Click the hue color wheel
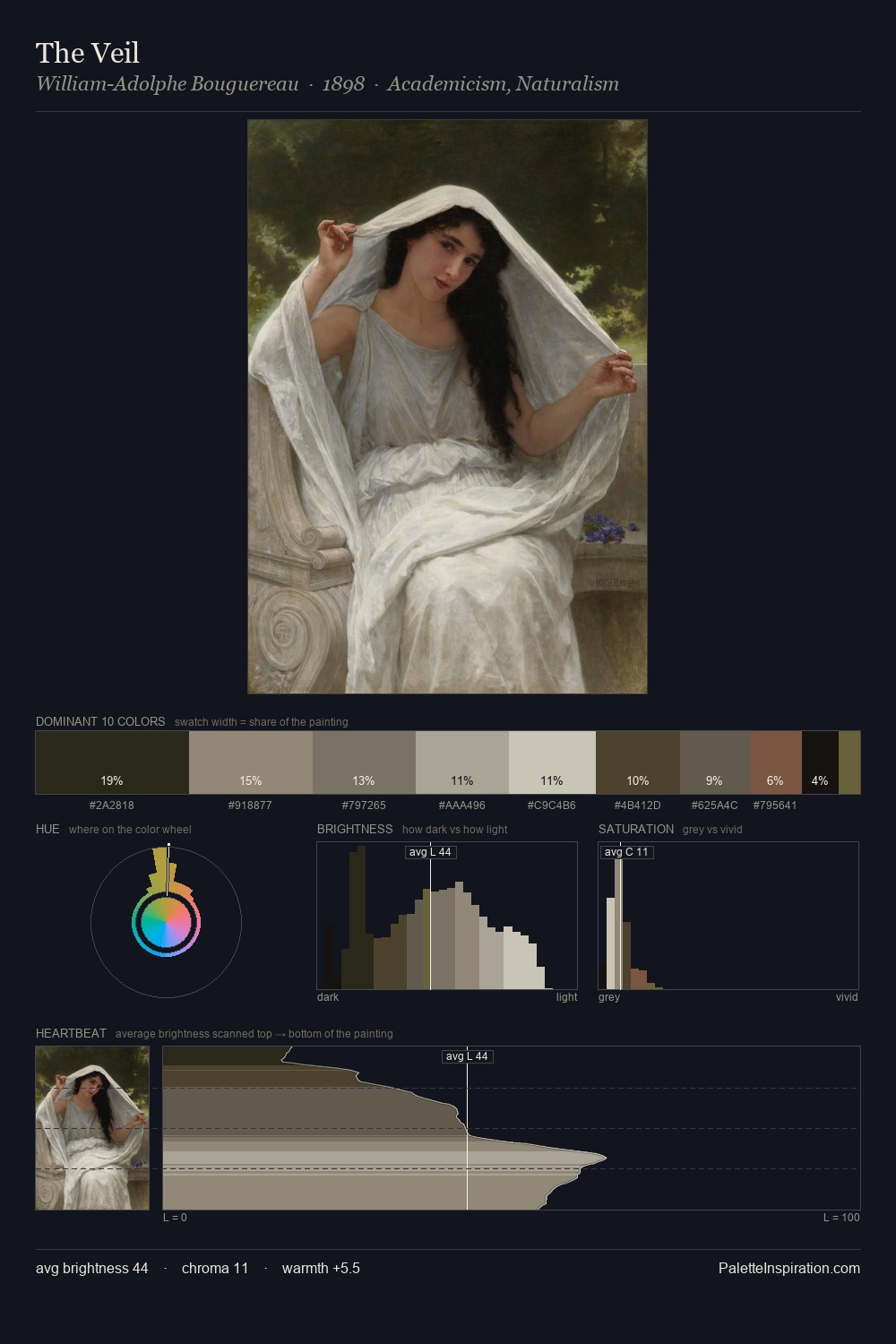 pyautogui.click(x=166, y=922)
